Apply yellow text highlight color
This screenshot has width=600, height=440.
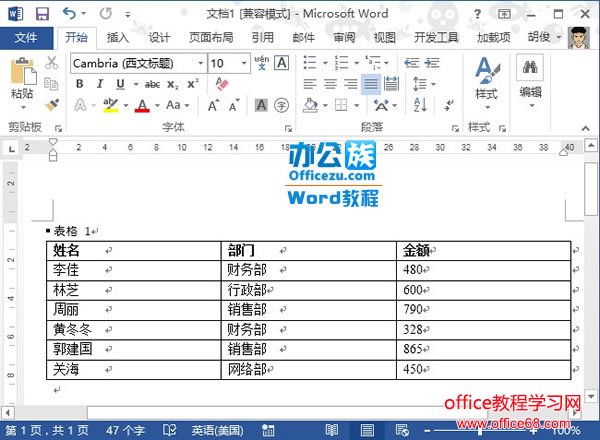[111, 105]
